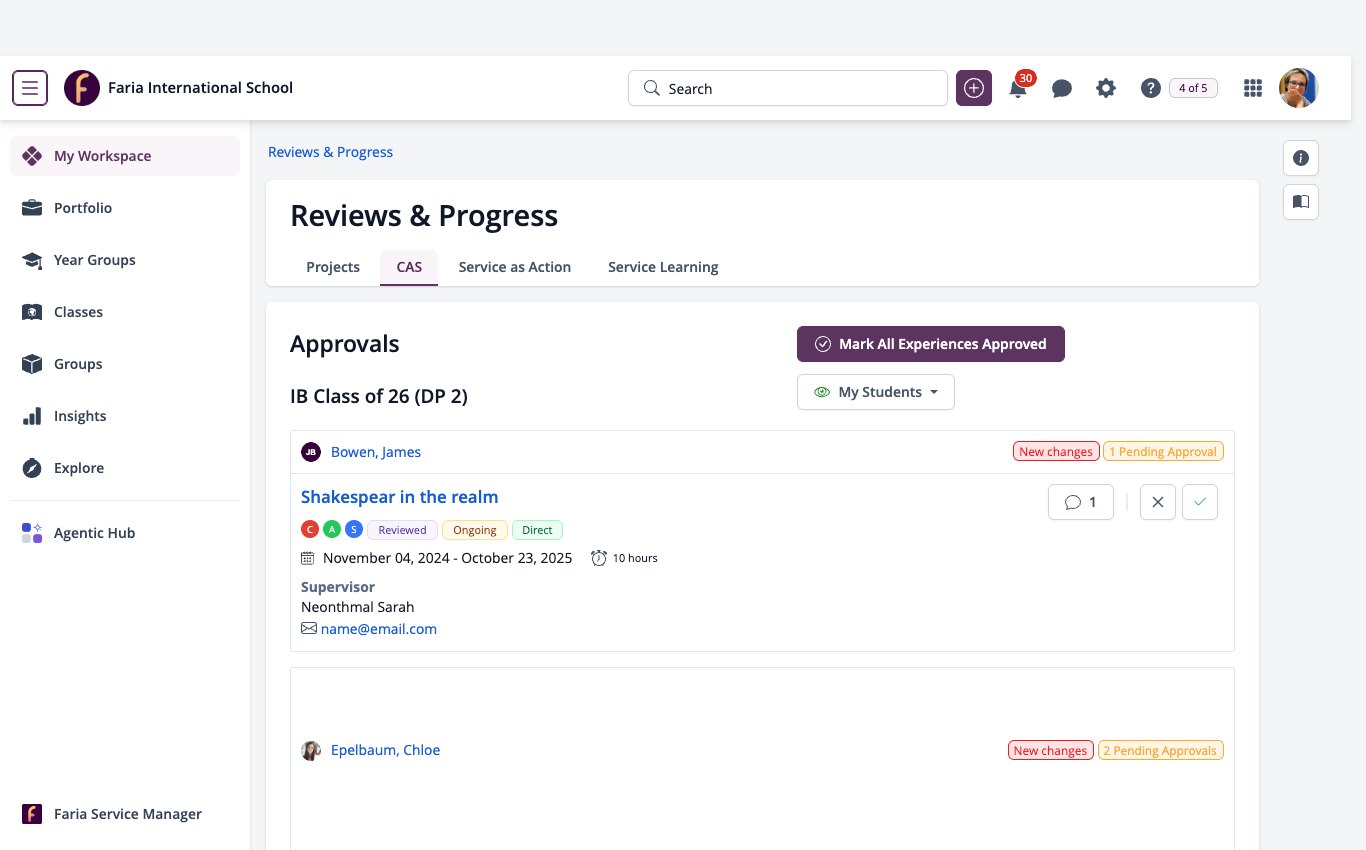Switch to Service Learning tab

click(x=663, y=267)
